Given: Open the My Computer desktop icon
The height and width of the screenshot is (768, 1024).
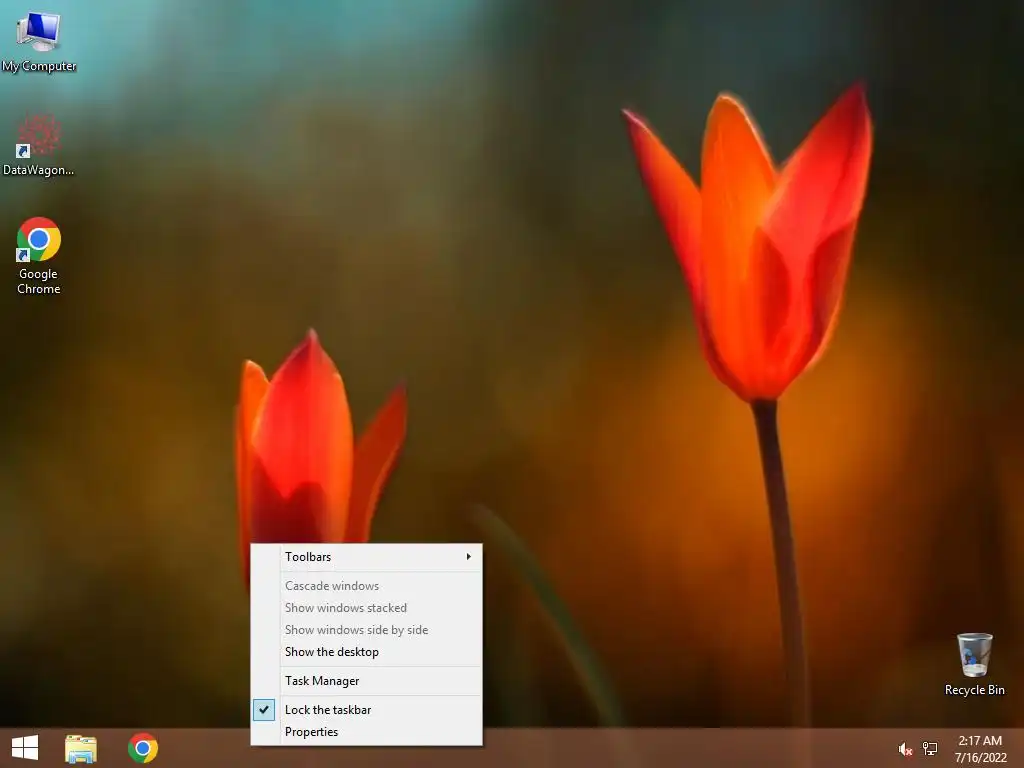Looking at the screenshot, I should [x=39, y=40].
